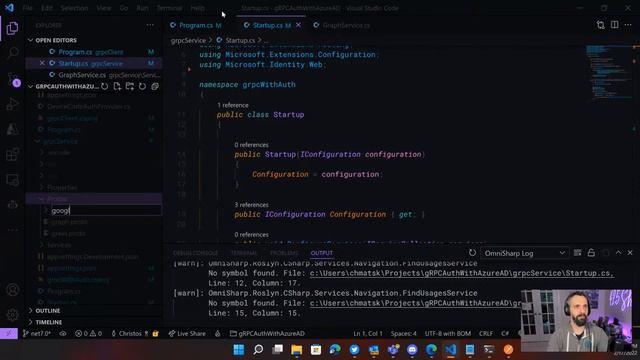This screenshot has height=360, width=640.
Task: Open Explorer views and more actions ellipsis
Action: point(150,25)
